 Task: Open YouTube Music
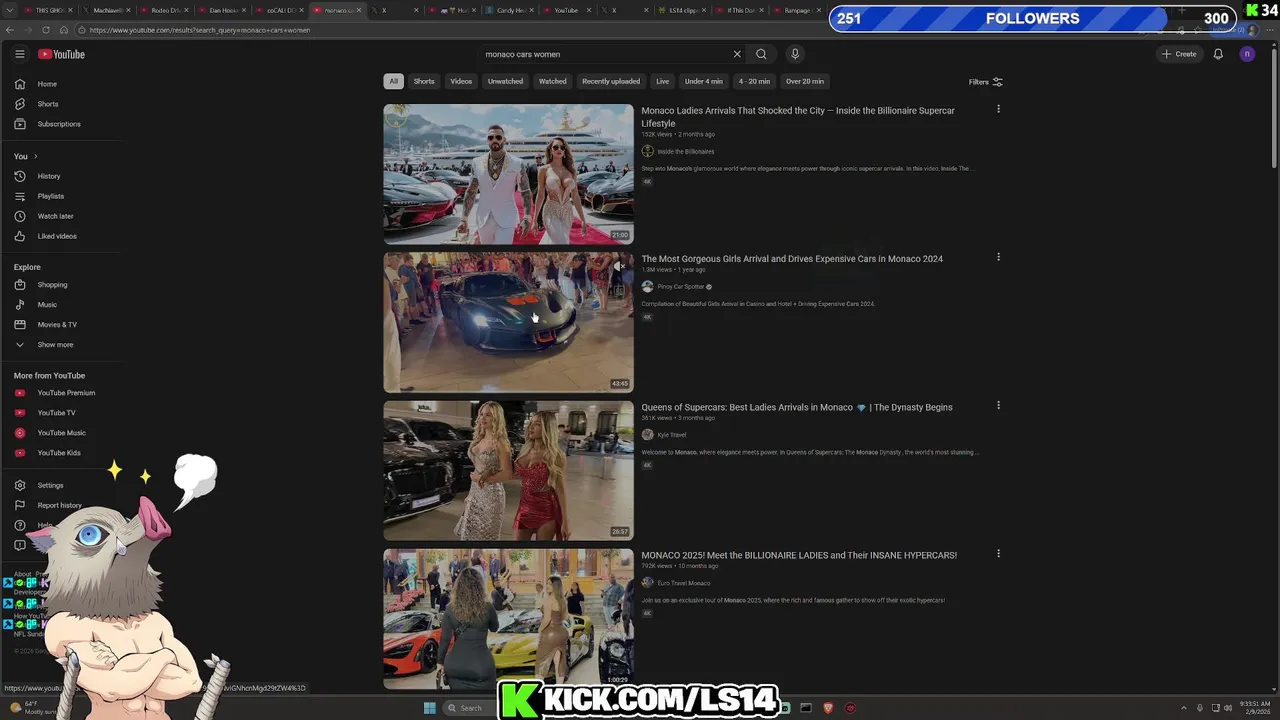(62, 433)
